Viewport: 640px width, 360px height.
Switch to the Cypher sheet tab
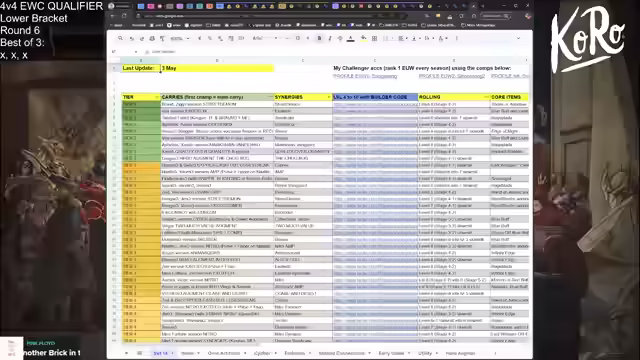click(x=264, y=353)
